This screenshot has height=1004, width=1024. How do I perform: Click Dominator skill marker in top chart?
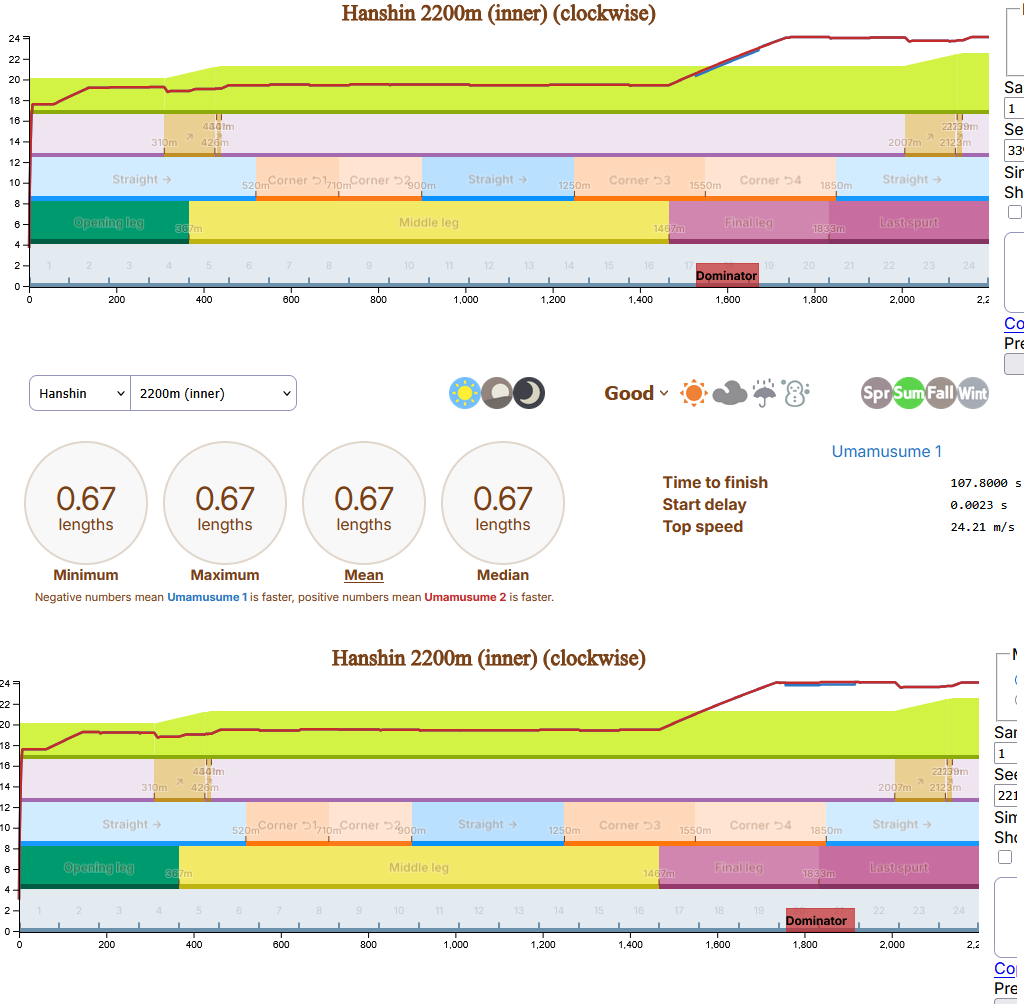click(x=727, y=275)
